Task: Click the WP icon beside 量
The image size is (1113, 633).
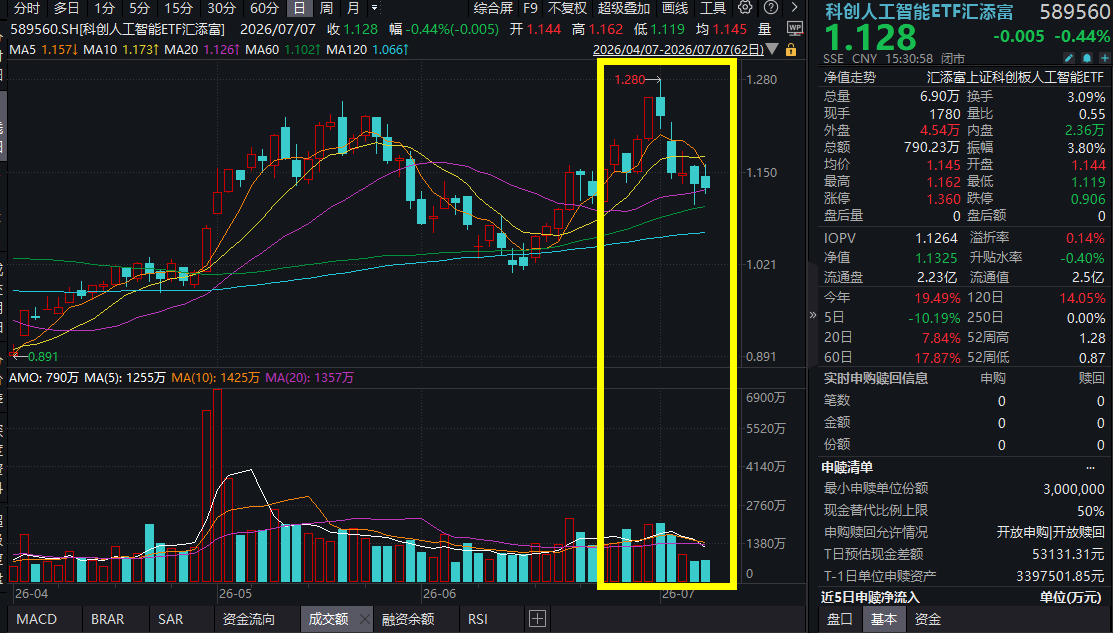Action: click(x=795, y=29)
